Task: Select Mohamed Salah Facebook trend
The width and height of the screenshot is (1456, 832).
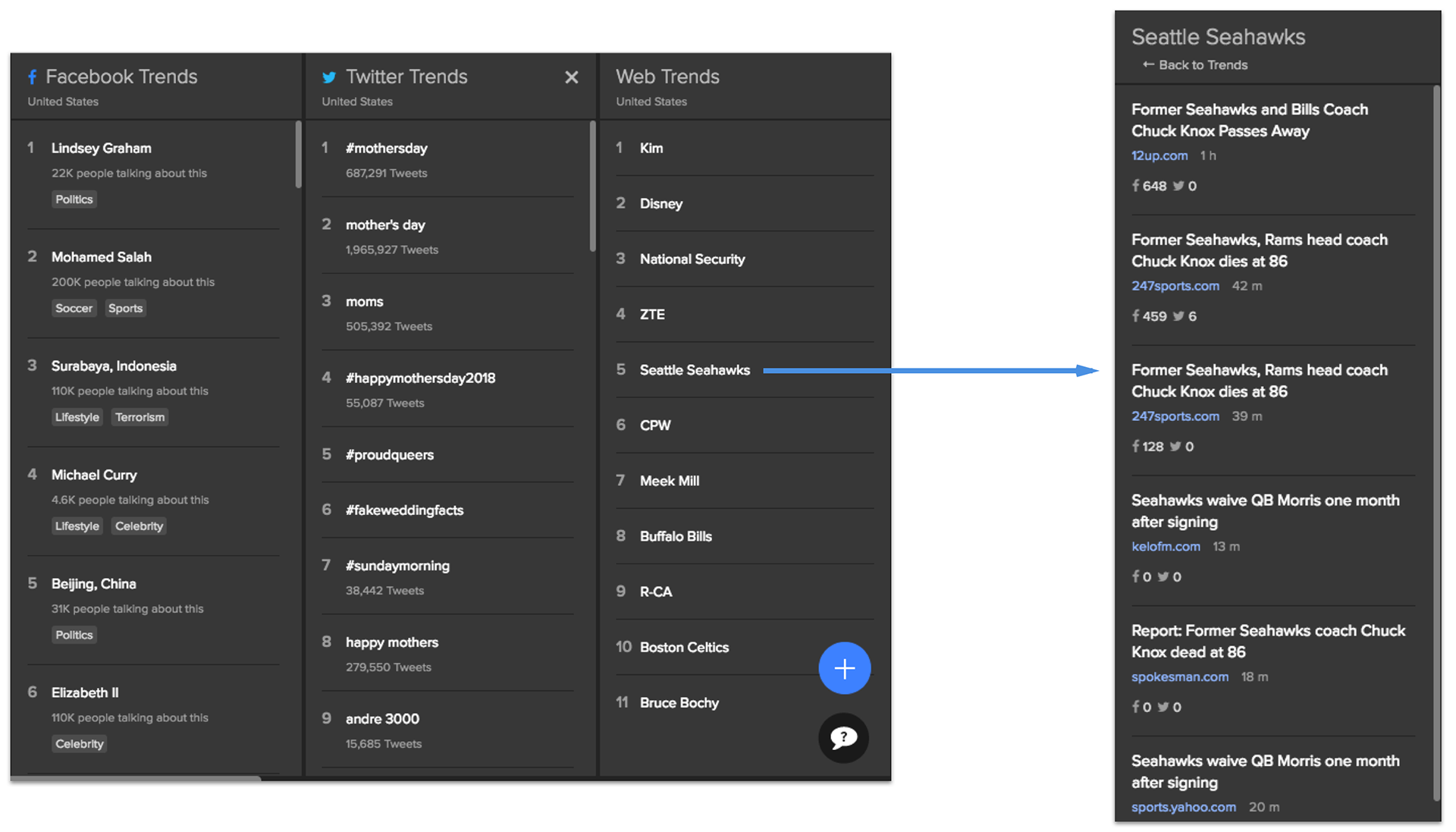Action: point(102,257)
